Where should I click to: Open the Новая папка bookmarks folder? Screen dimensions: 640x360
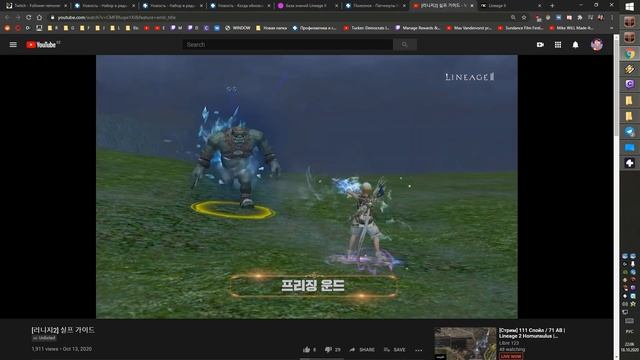(x=271, y=28)
